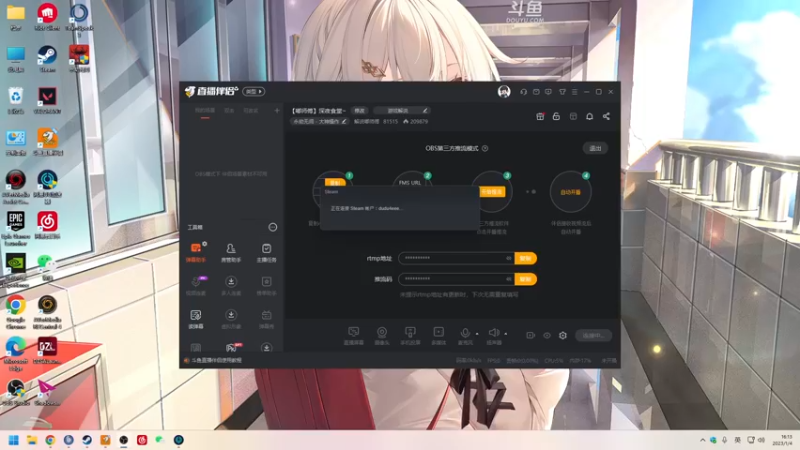Select the Riot Client desktop shortcut
The height and width of the screenshot is (450, 800).
coord(47,17)
